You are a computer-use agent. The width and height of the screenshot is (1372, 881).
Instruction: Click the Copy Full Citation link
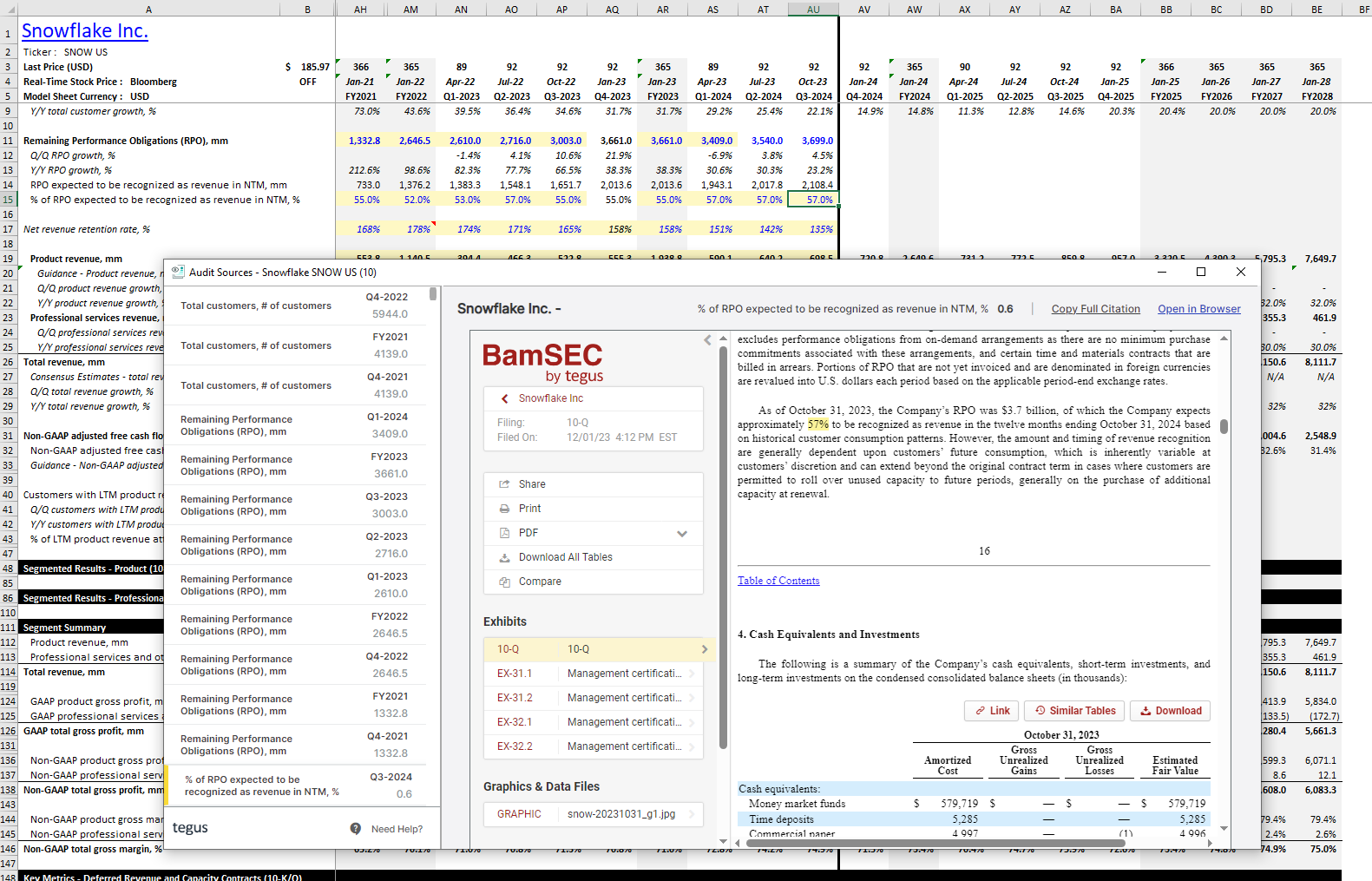tap(1095, 309)
